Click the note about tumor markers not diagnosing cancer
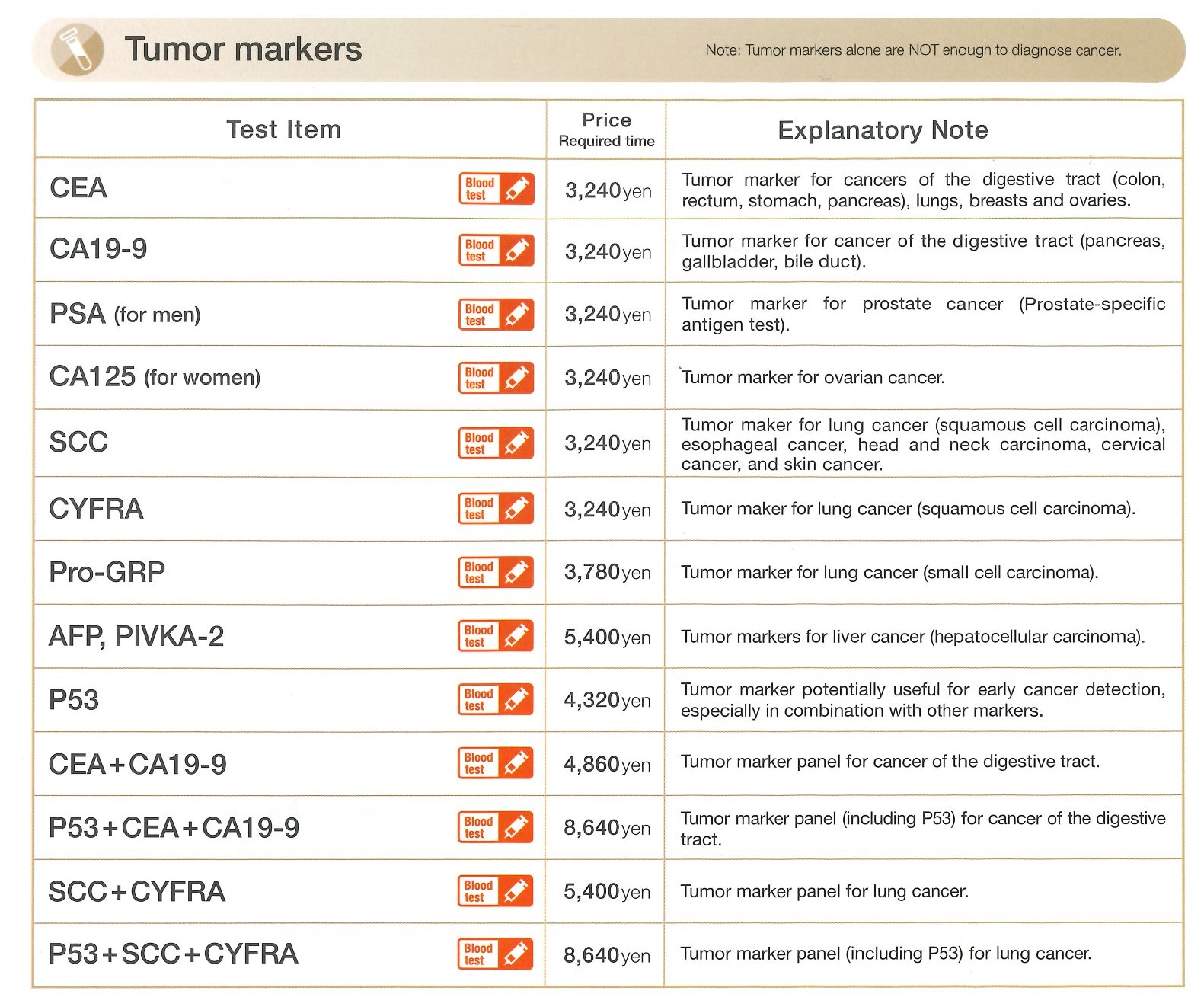Image resolution: width=1204 pixels, height=994 pixels. [913, 50]
